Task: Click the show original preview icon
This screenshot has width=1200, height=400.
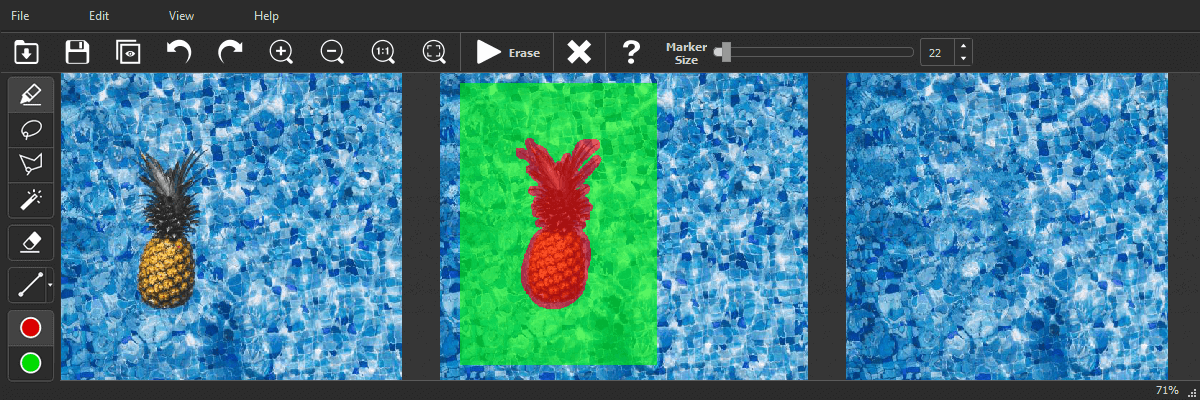Action: point(128,52)
